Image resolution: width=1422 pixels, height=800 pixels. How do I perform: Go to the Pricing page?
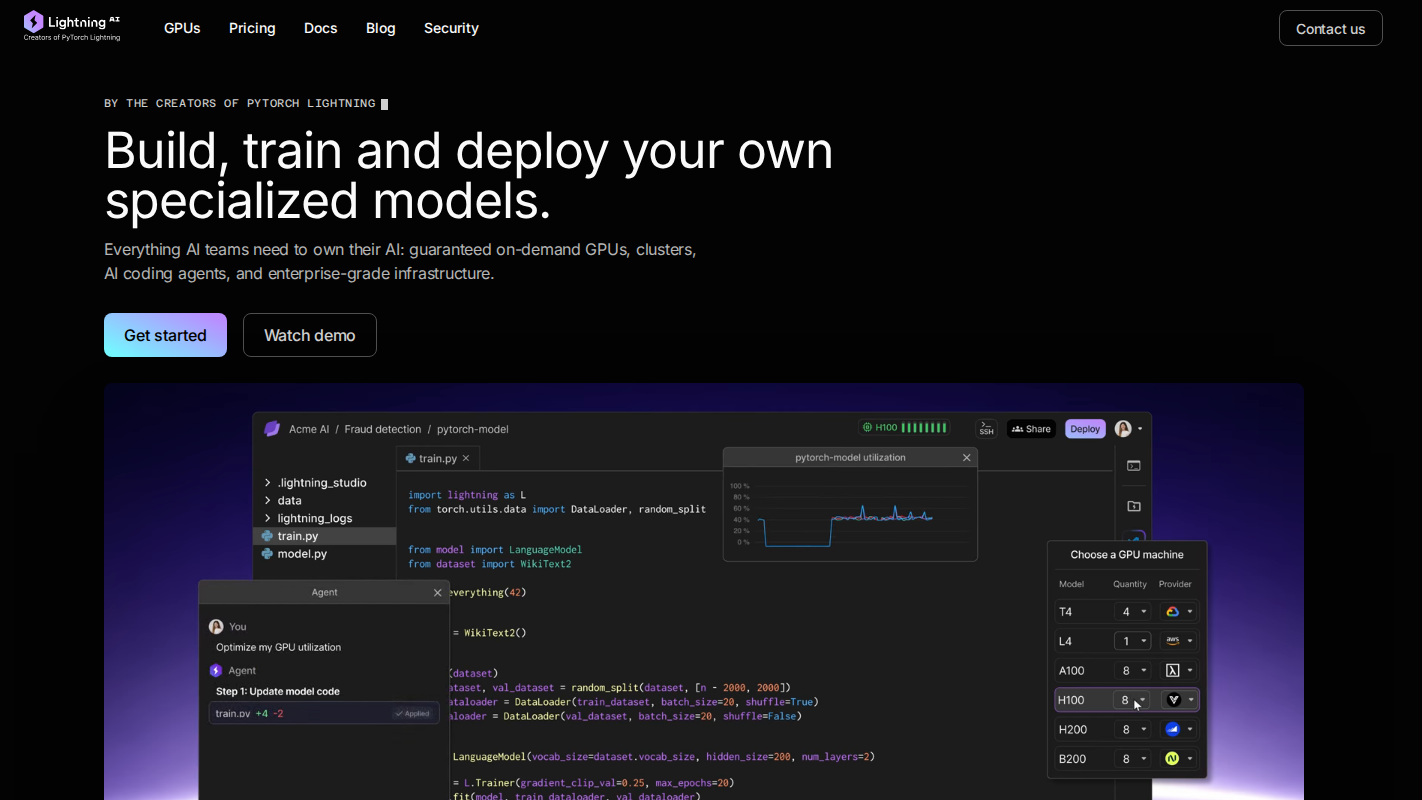[x=252, y=28]
